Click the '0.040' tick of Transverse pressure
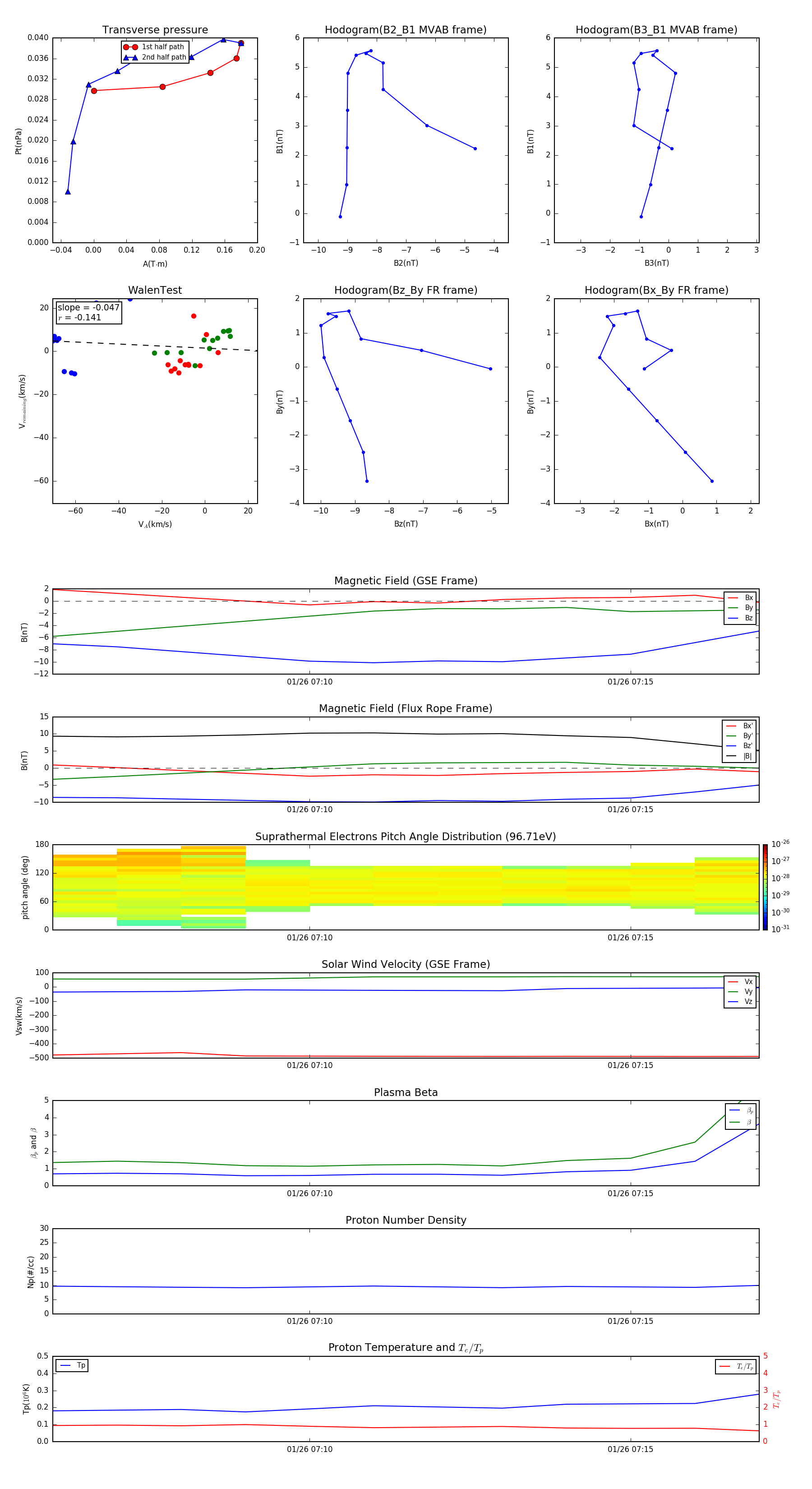Viewport: 812px width, 1489px height. tap(37, 37)
